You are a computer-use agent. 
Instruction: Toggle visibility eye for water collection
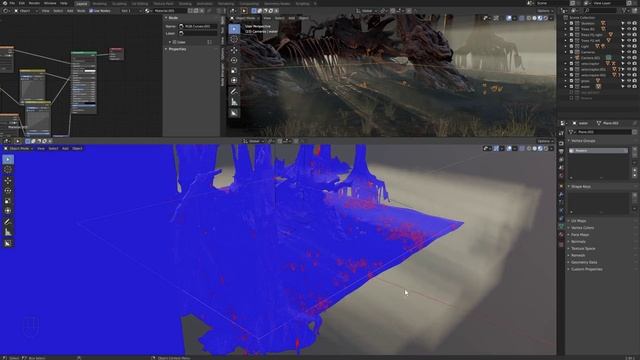(629, 87)
